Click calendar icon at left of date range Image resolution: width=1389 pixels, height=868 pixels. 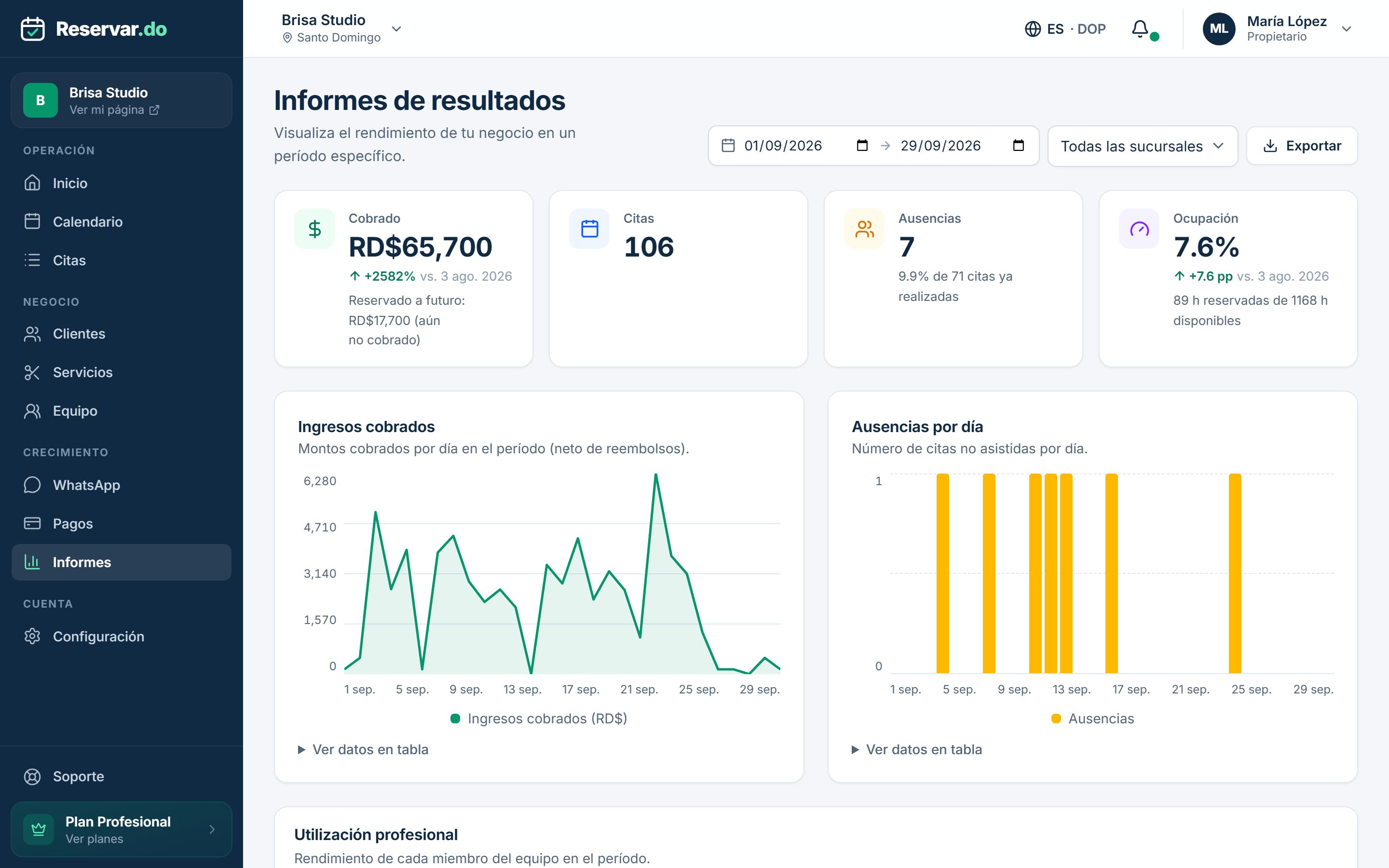point(728,145)
